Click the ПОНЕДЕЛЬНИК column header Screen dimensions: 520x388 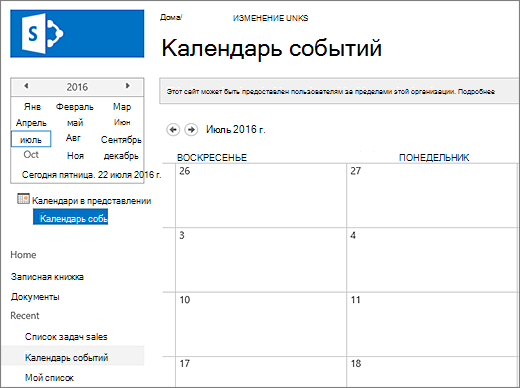[434, 158]
